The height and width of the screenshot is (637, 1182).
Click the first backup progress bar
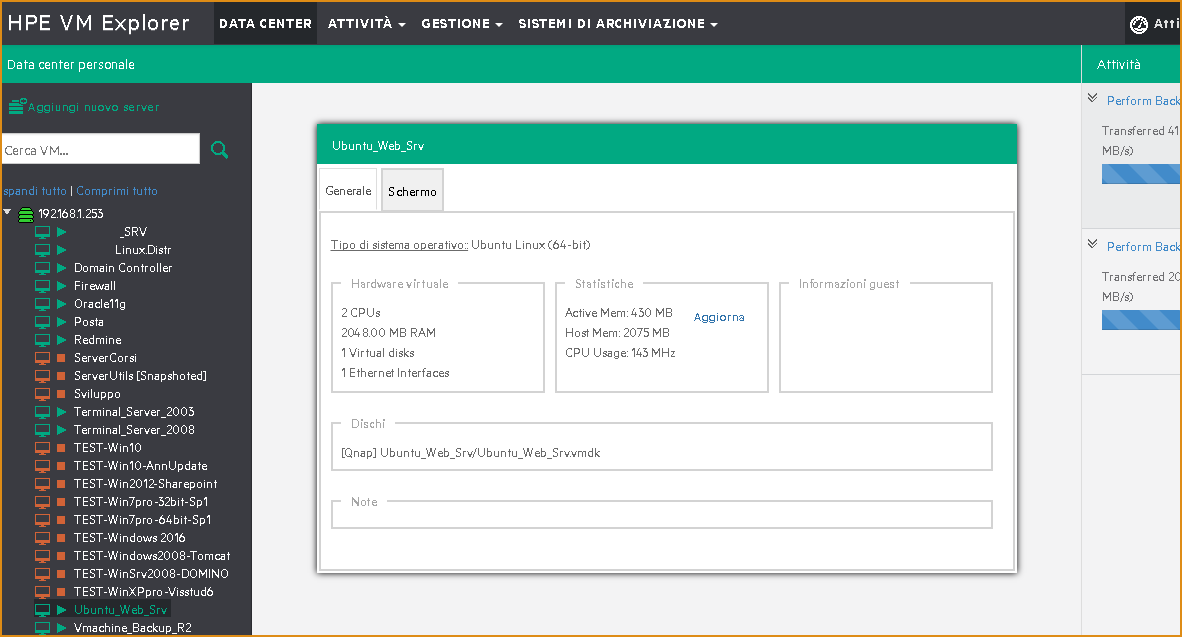(x=1141, y=174)
